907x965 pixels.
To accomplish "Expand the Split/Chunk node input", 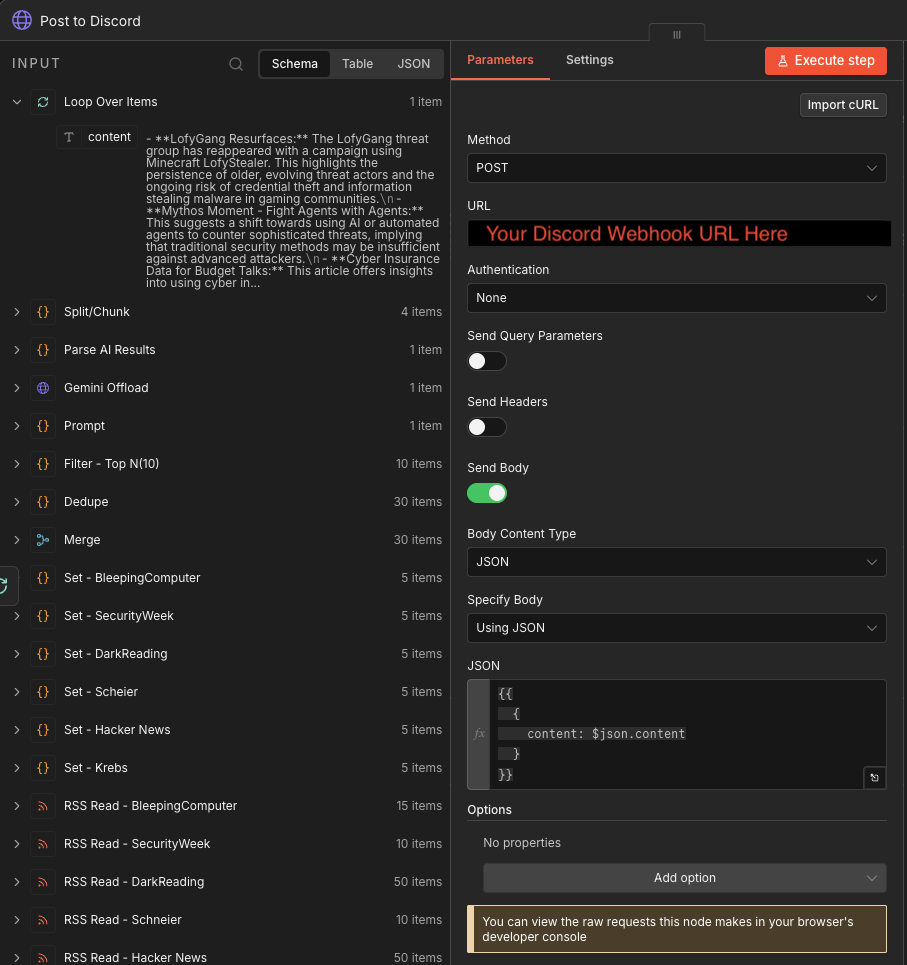I will point(16,311).
